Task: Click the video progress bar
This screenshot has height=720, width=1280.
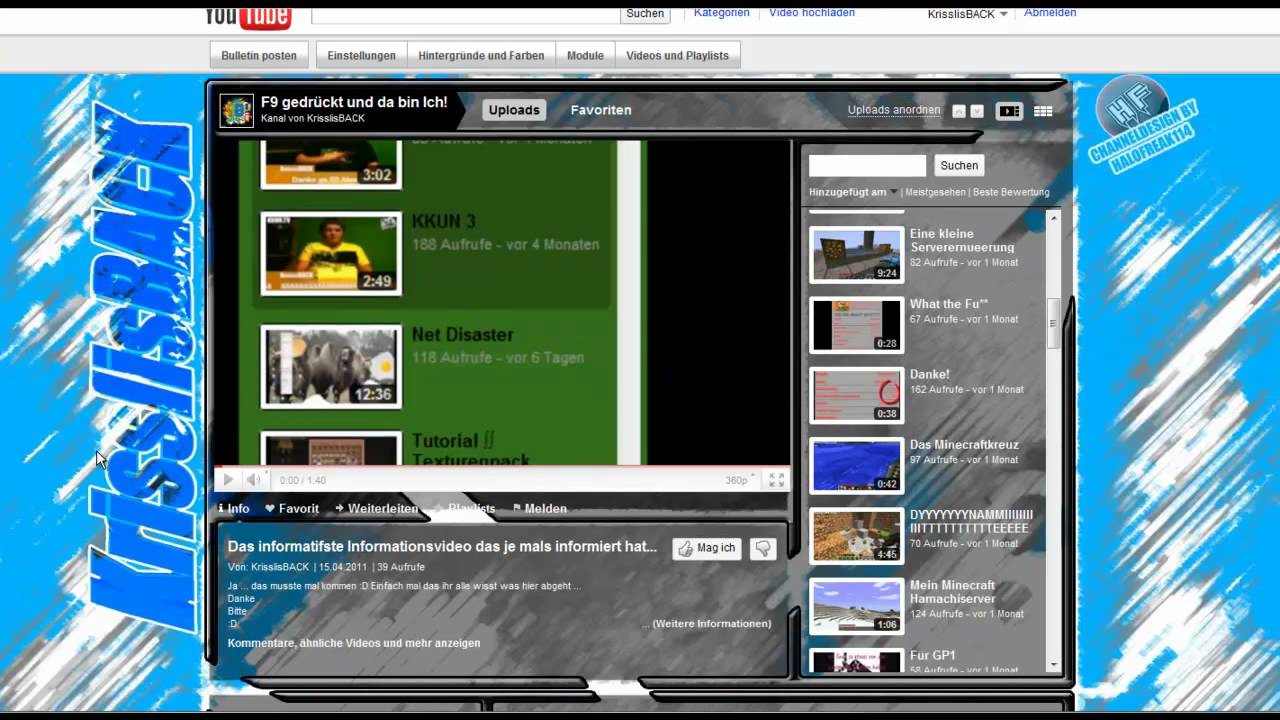Action: [502, 467]
